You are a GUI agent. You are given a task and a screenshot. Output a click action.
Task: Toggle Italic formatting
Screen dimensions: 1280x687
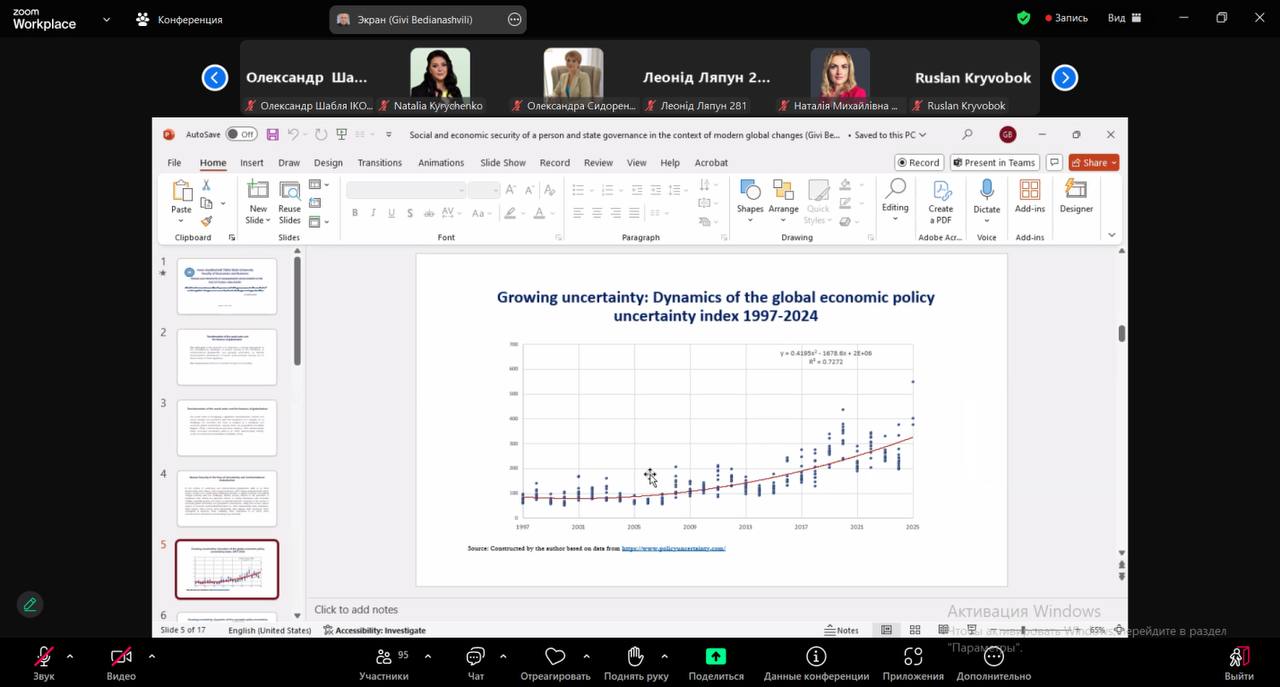click(x=373, y=213)
